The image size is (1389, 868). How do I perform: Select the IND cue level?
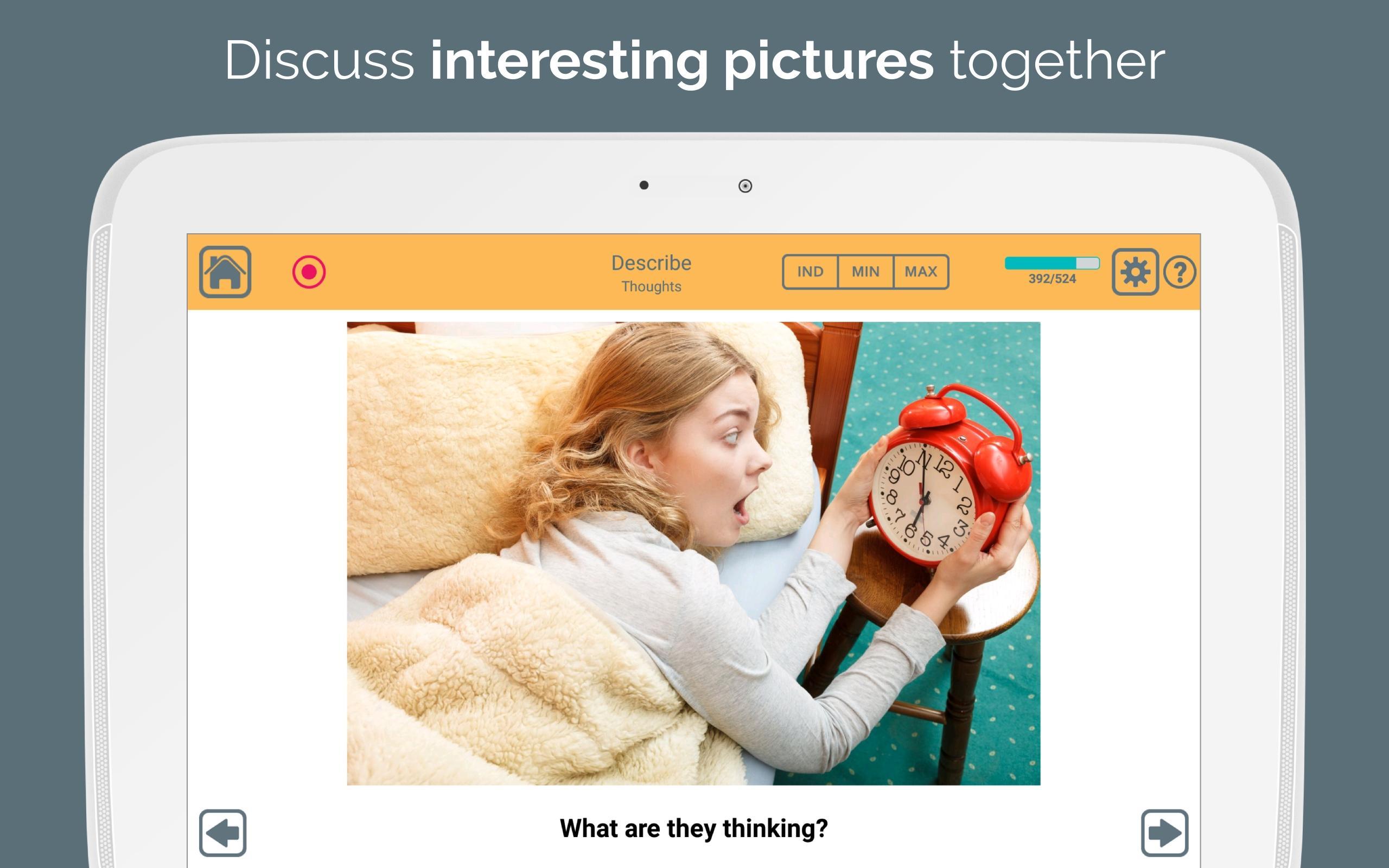click(810, 272)
